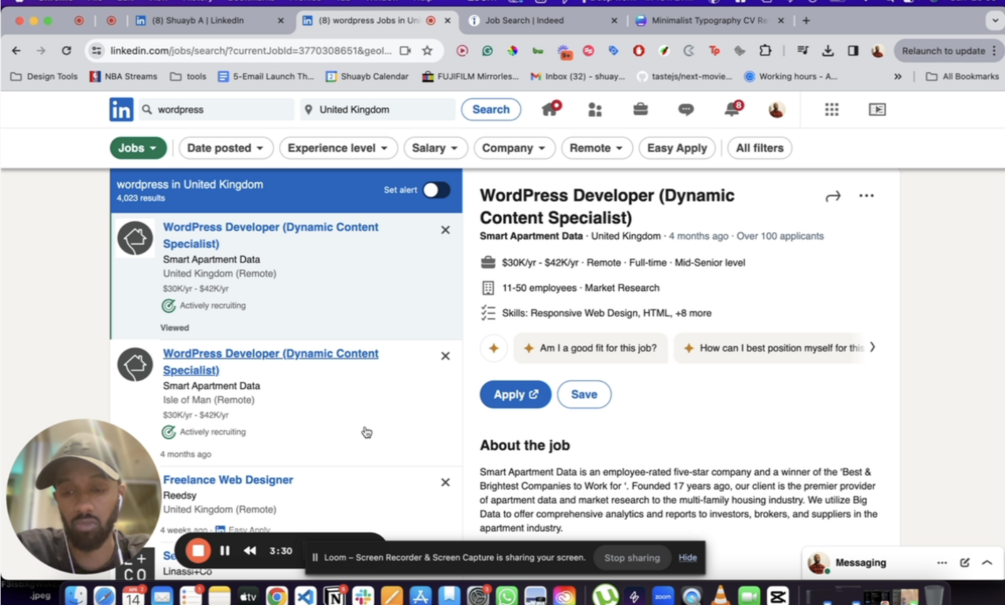Open the Remote filter dropdown
Image resolution: width=1005 pixels, height=605 pixels.
(x=597, y=148)
